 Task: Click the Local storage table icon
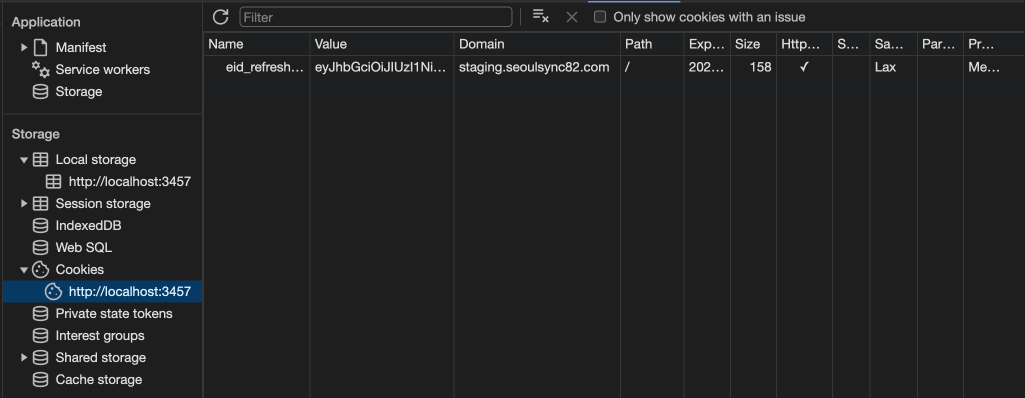point(41,159)
